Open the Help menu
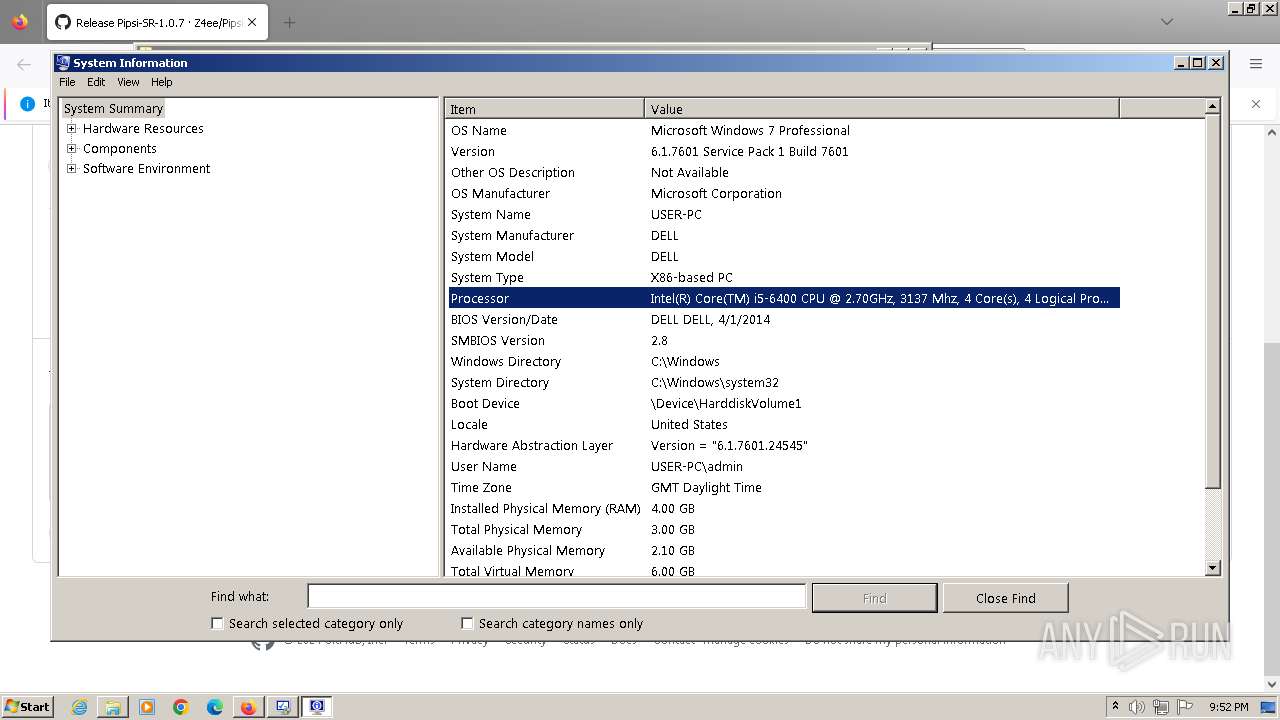The width and height of the screenshot is (1280, 720). click(162, 82)
